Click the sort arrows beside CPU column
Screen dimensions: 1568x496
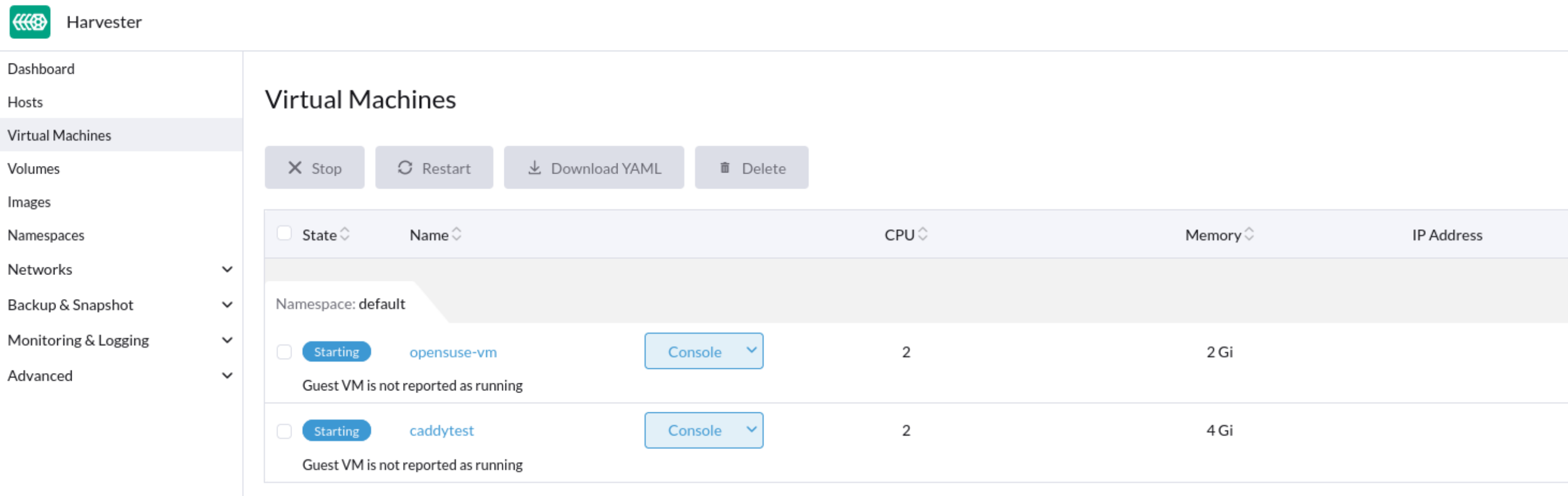(x=925, y=233)
